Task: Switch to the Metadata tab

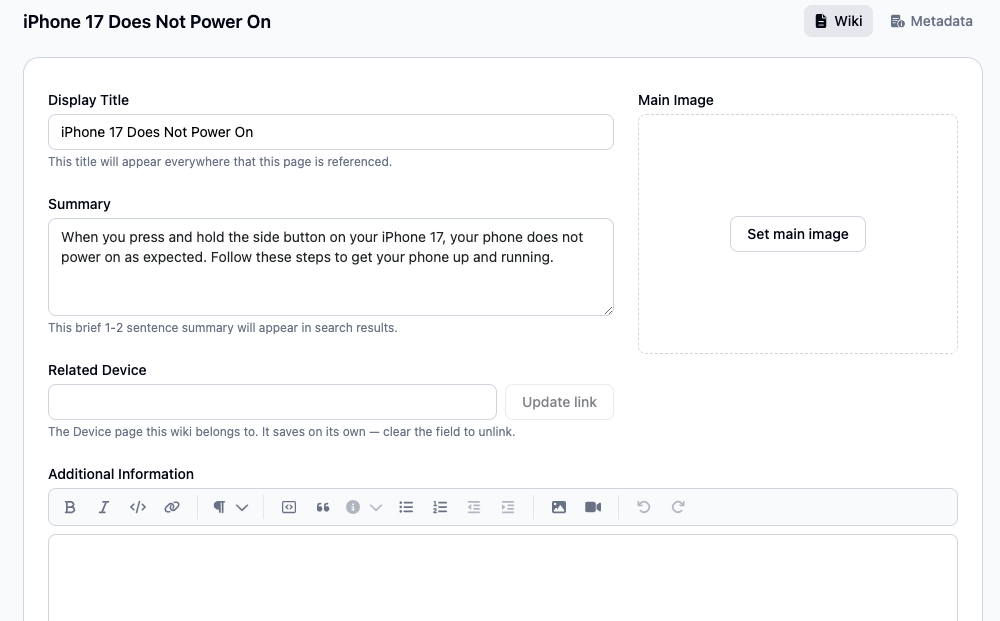Action: coord(931,21)
